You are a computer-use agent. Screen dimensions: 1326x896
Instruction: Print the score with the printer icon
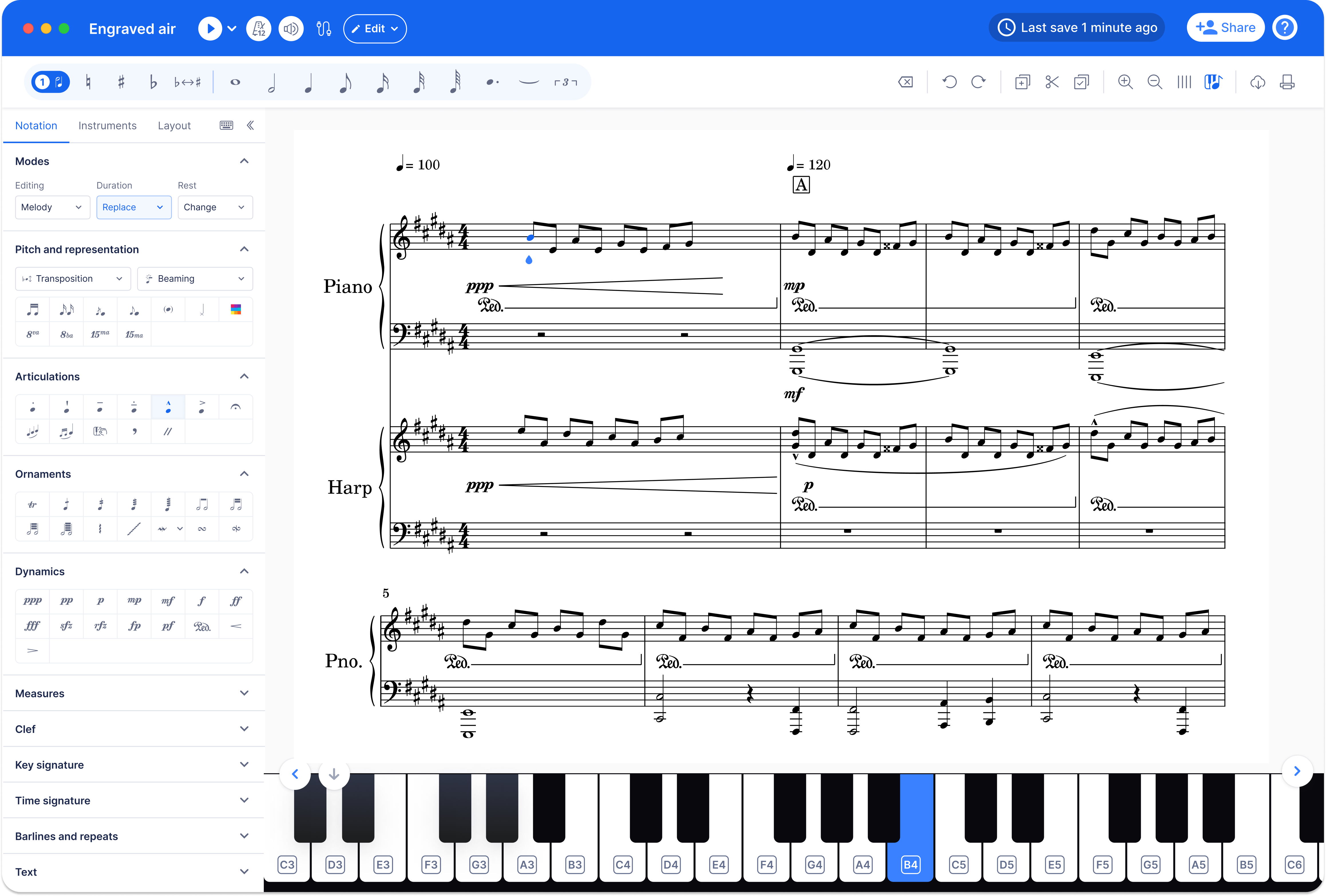coord(1287,82)
